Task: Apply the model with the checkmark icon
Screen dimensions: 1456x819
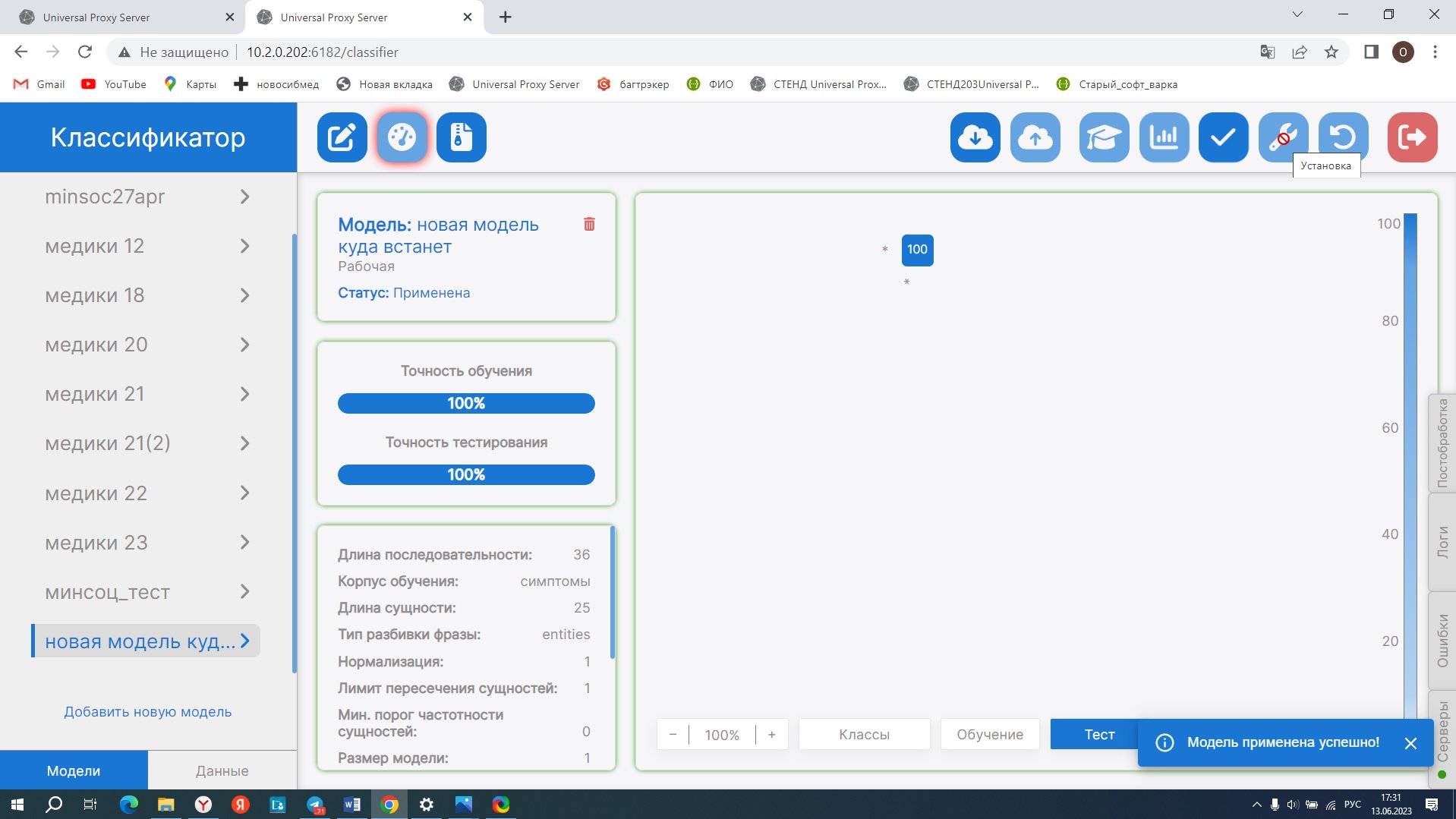Action: [x=1223, y=137]
